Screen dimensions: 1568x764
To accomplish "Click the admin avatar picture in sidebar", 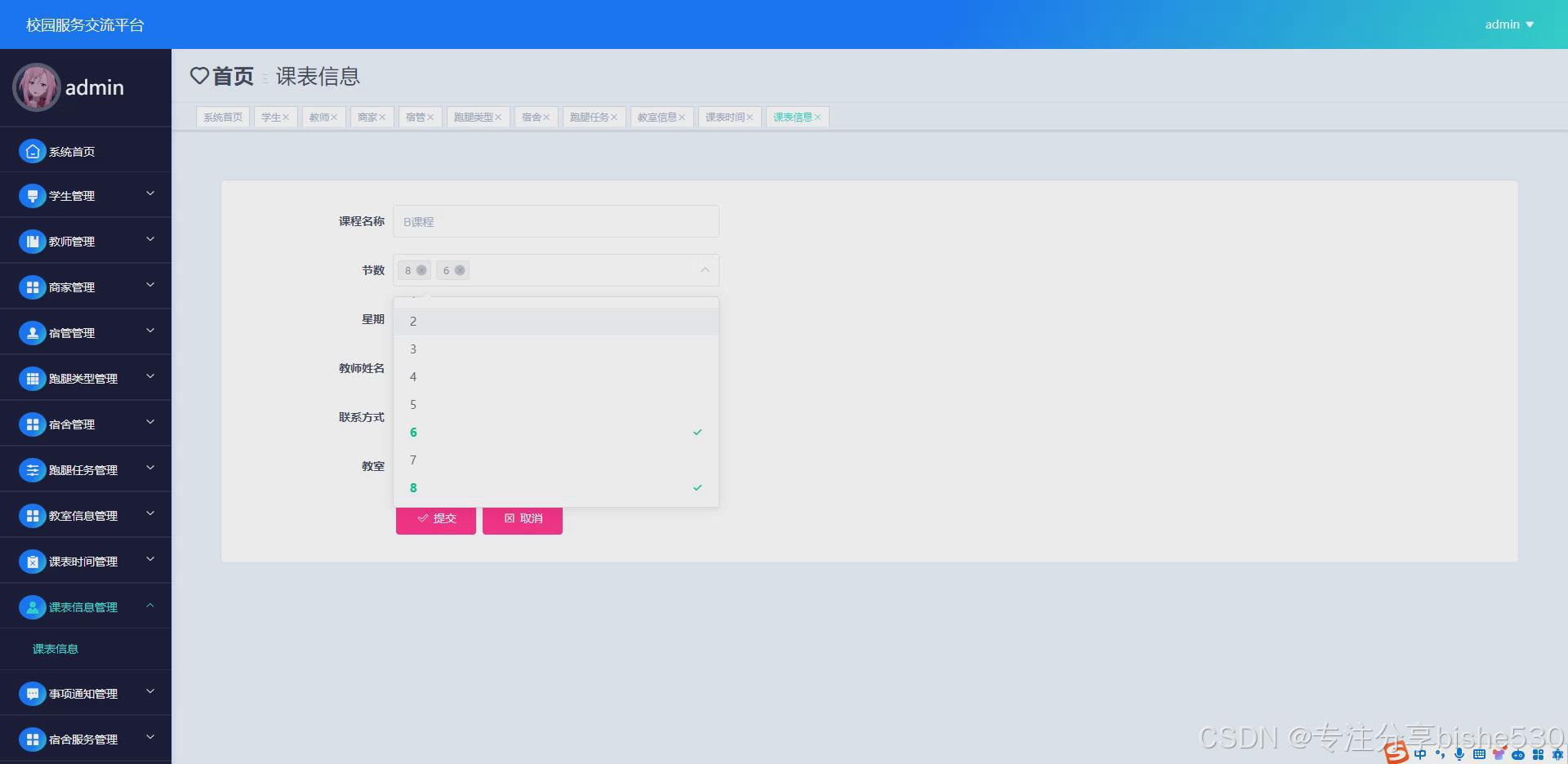I will 36,87.
